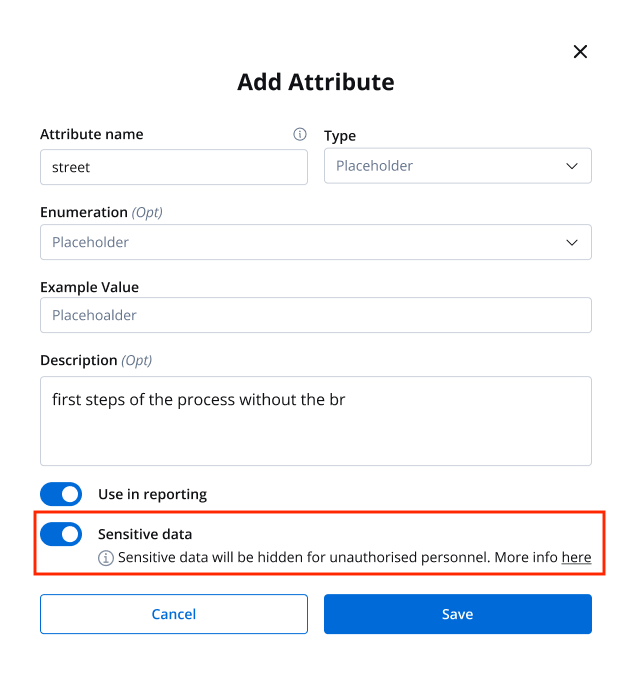The image size is (632, 675).
Task: Click the info icon before Sensitive data note
Action: coord(105,558)
